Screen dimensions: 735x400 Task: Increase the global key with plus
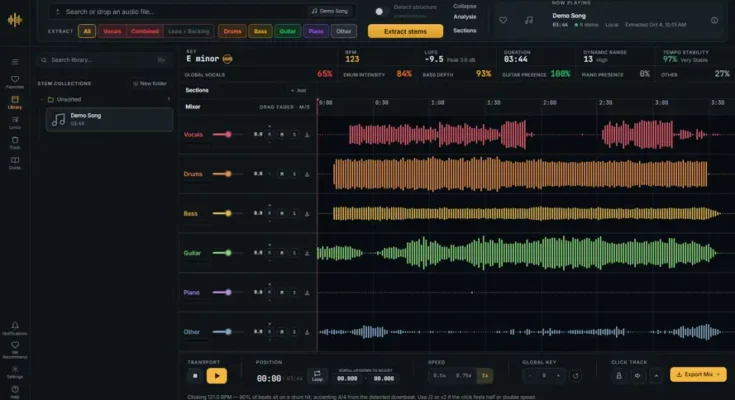[558, 376]
